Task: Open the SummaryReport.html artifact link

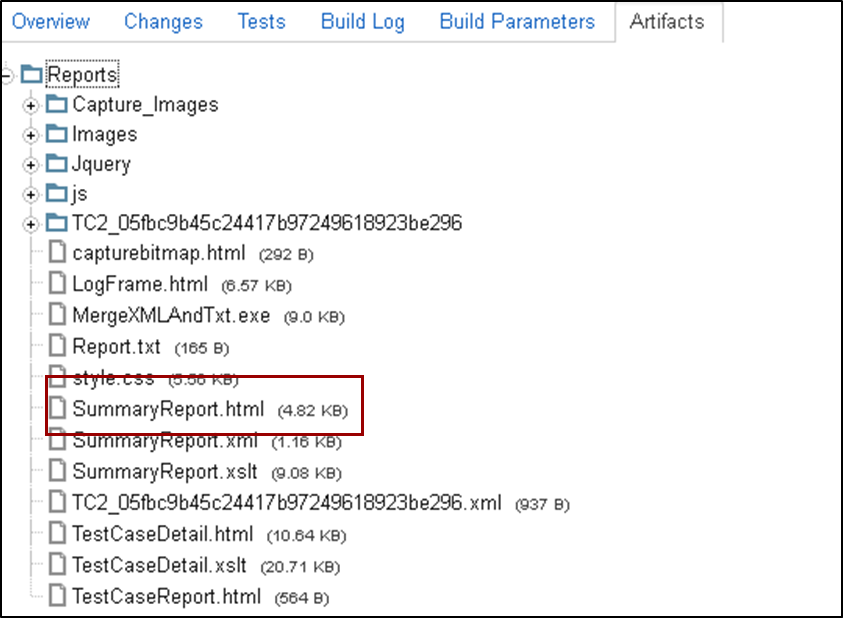Action: pyautogui.click(x=168, y=409)
